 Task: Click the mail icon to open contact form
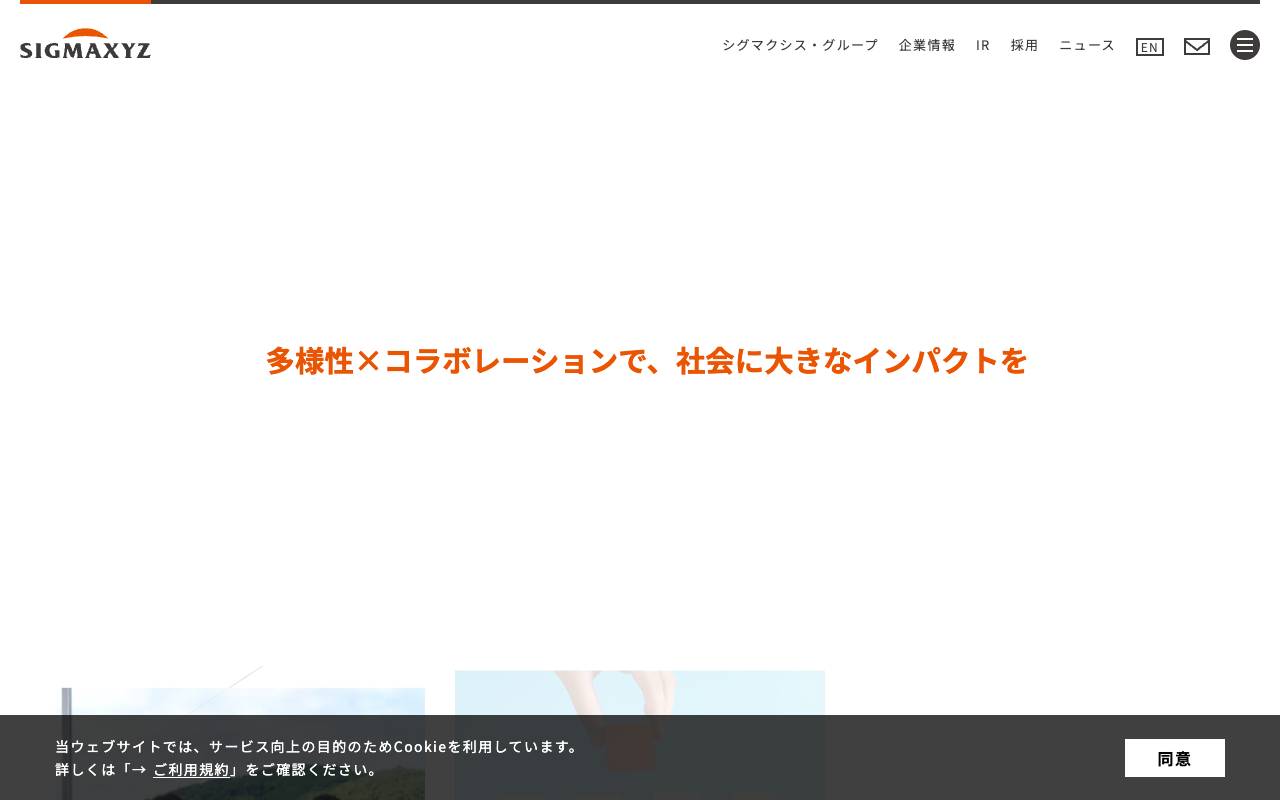(x=1197, y=46)
